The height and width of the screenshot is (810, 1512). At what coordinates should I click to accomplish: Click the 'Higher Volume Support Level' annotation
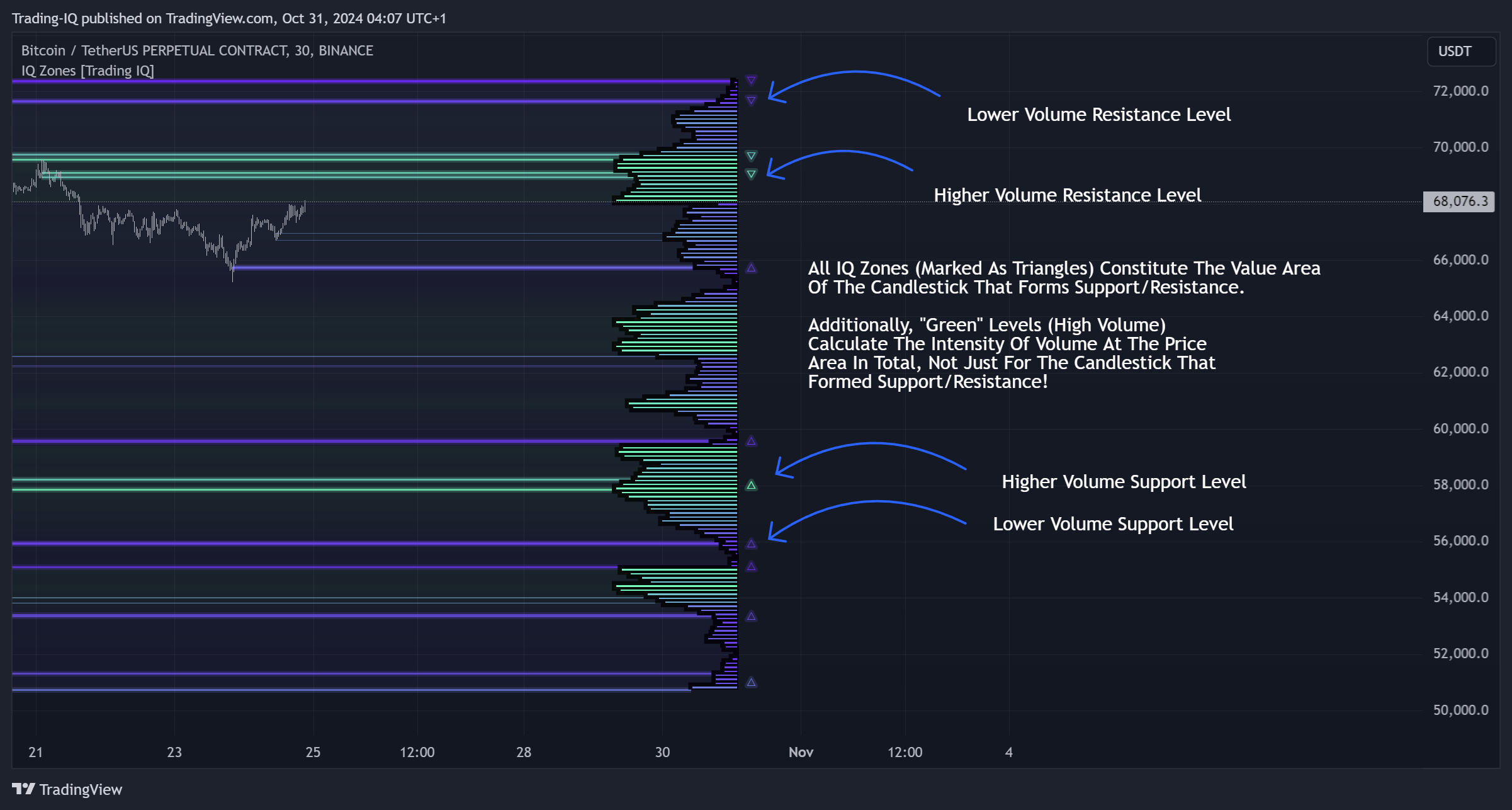(1124, 482)
